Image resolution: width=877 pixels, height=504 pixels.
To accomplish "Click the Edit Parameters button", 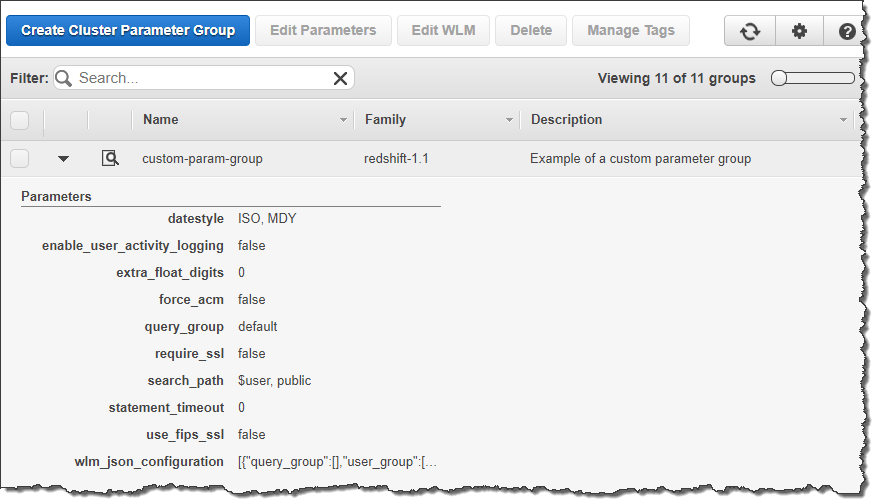I will (323, 30).
